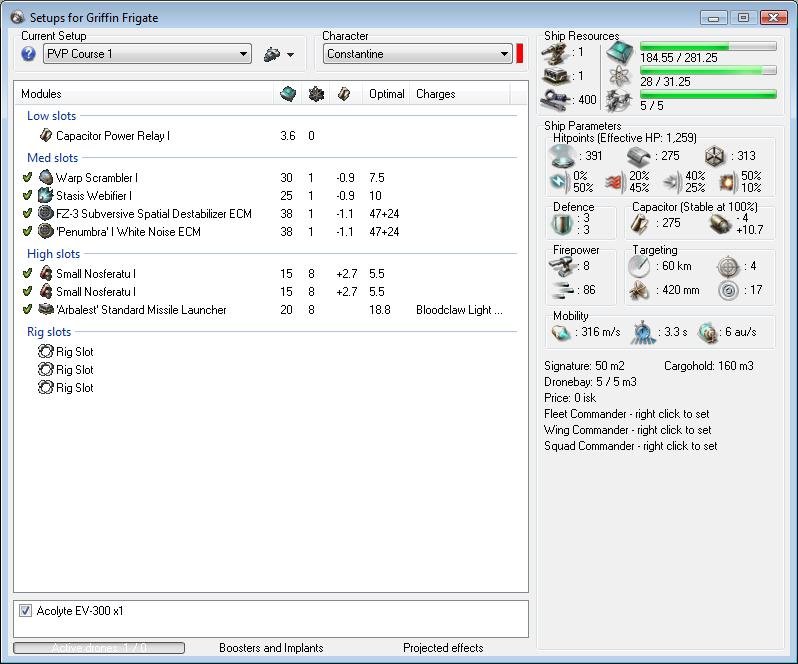Image resolution: width=798 pixels, height=664 pixels.
Task: Click the Squad Commander right click to set text
Action: (x=630, y=446)
